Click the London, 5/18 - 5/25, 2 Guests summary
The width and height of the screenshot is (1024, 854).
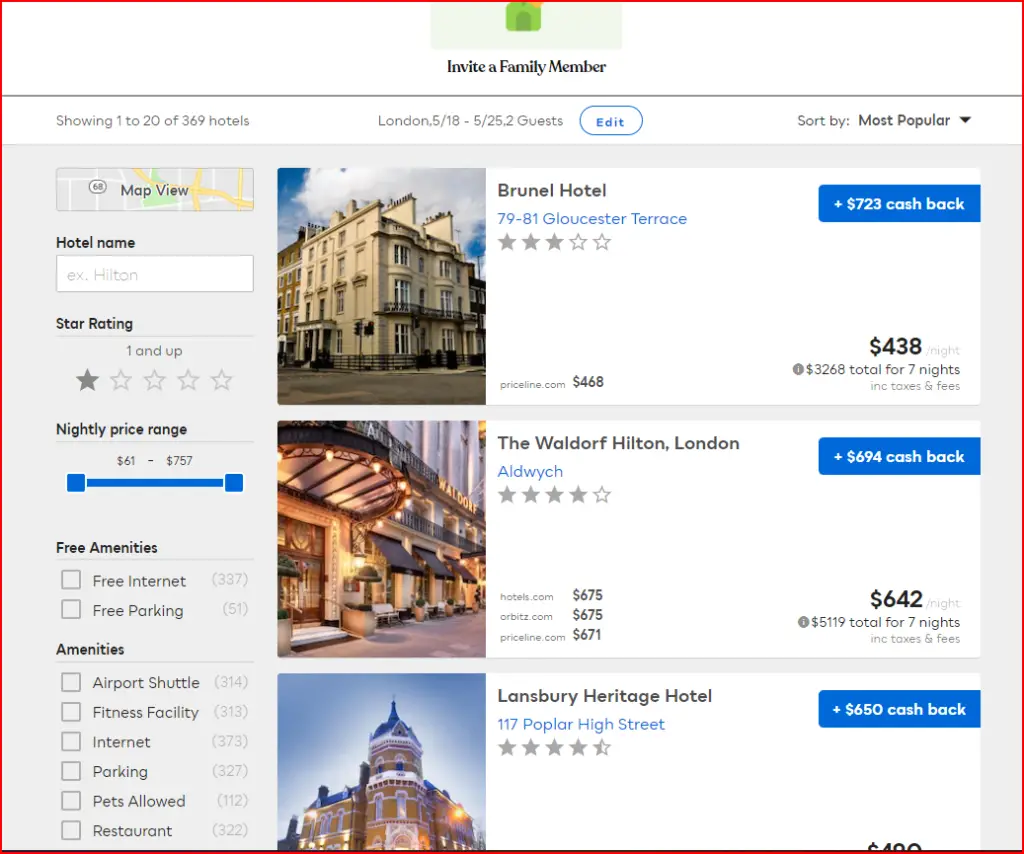coord(470,121)
